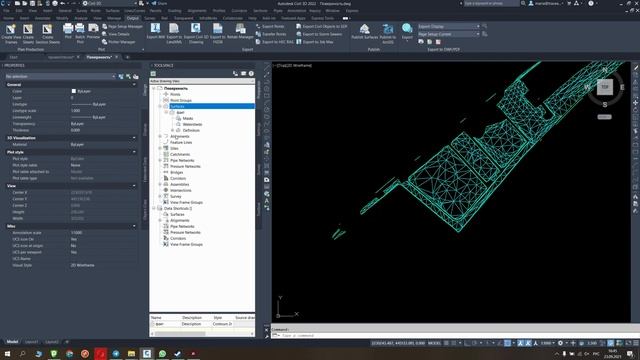Expand Definition node under surface
This screenshot has height=360, width=640.
173,130
